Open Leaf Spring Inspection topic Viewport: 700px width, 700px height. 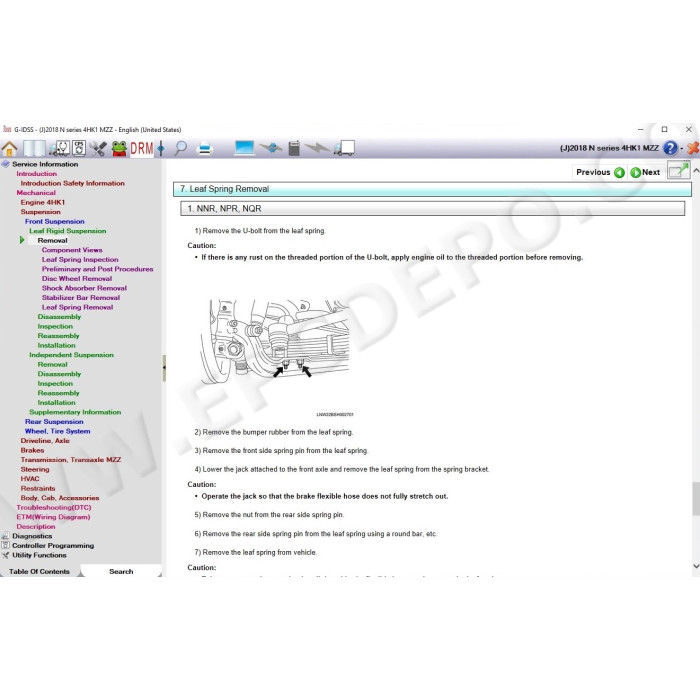[x=80, y=259]
